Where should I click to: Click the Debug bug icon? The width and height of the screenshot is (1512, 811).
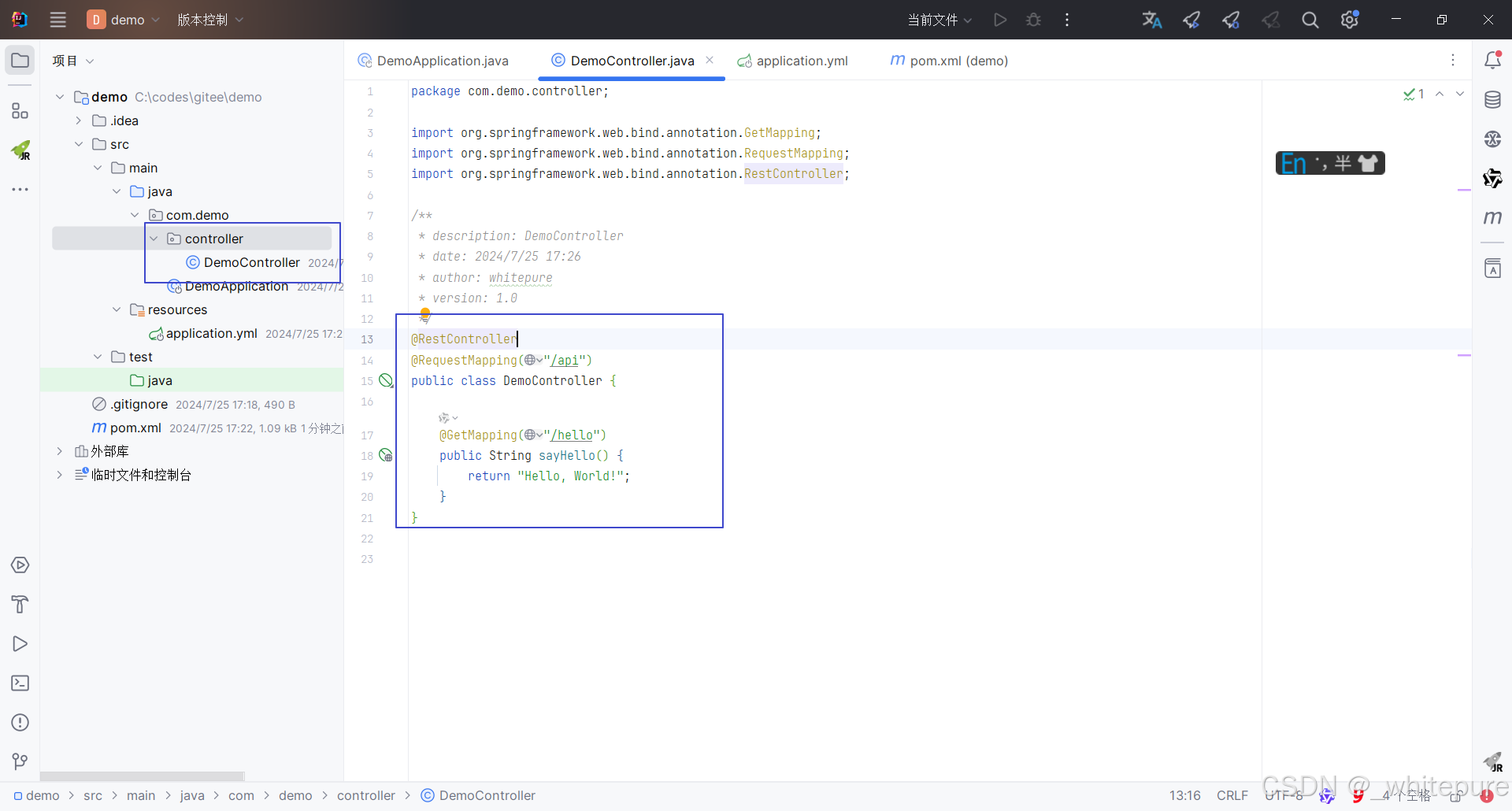(x=1034, y=20)
